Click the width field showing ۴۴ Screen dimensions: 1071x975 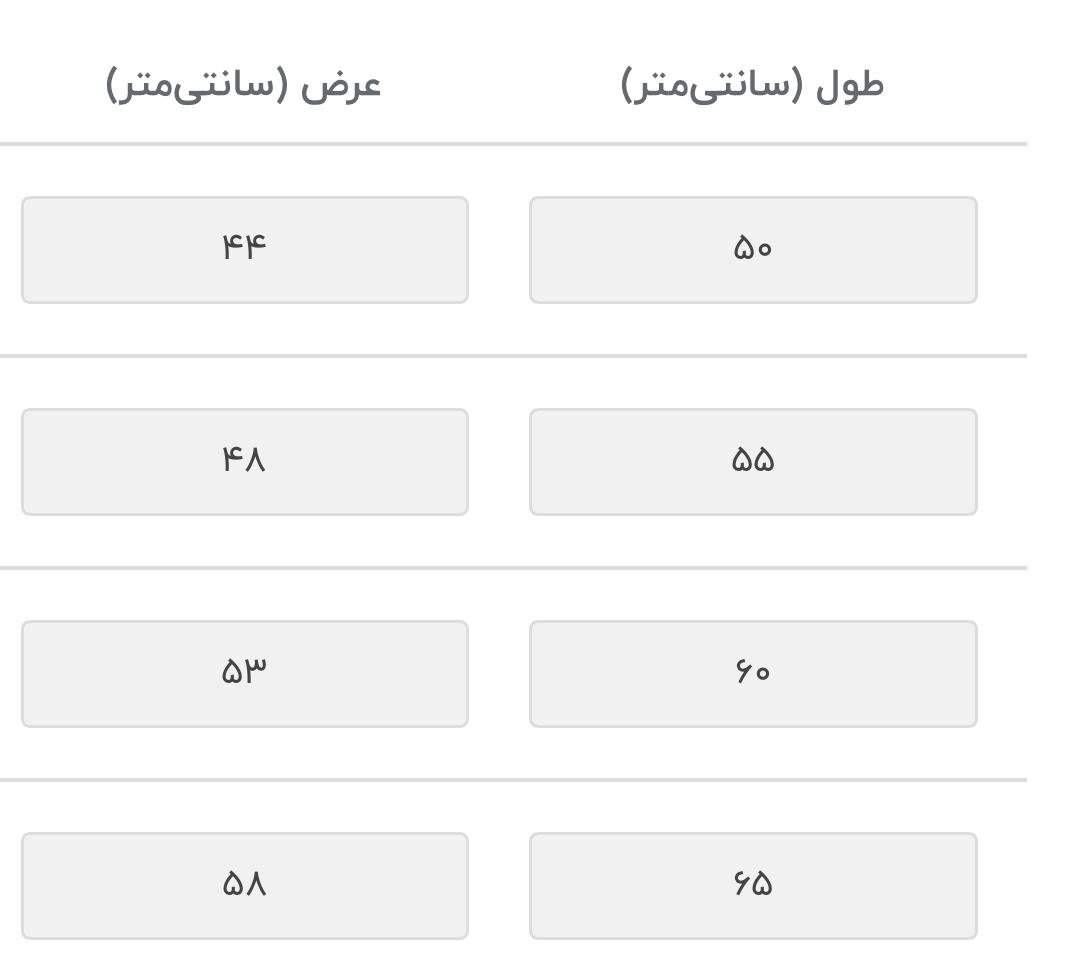click(244, 250)
